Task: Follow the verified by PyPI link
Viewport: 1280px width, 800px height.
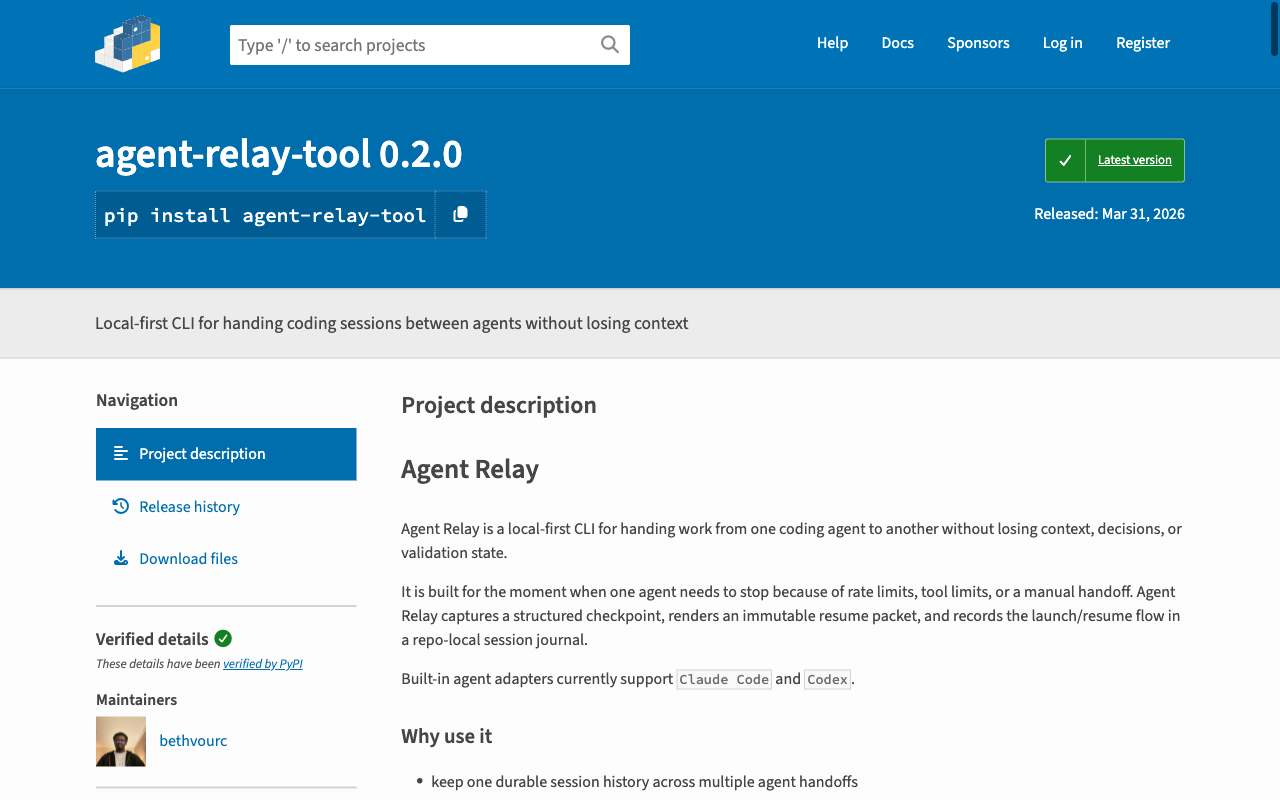Action: coord(262,664)
